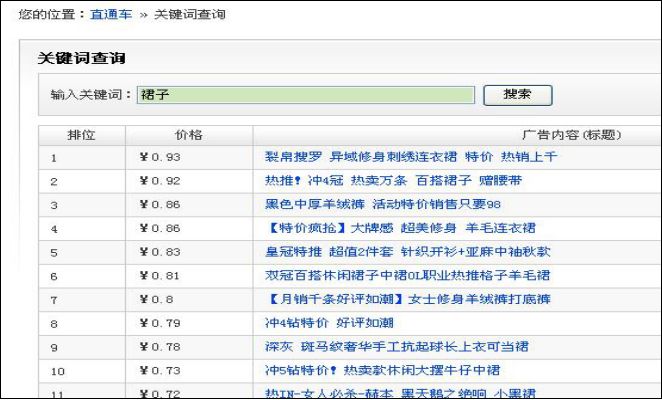Click the 关键词查询 panel heading
Viewport: 662px width, 400px height.
[x=81, y=58]
